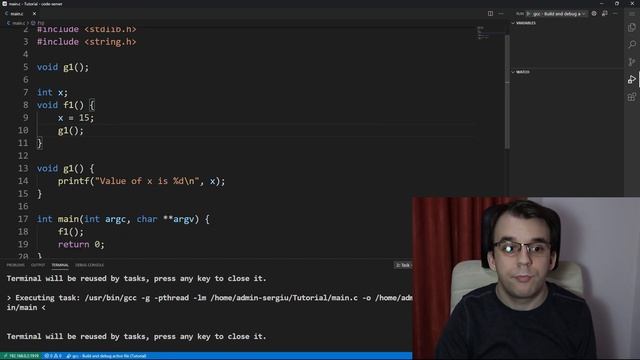The height and width of the screenshot is (360, 640).
Task: Click line number 9 in the gutter
Action: 26,118
